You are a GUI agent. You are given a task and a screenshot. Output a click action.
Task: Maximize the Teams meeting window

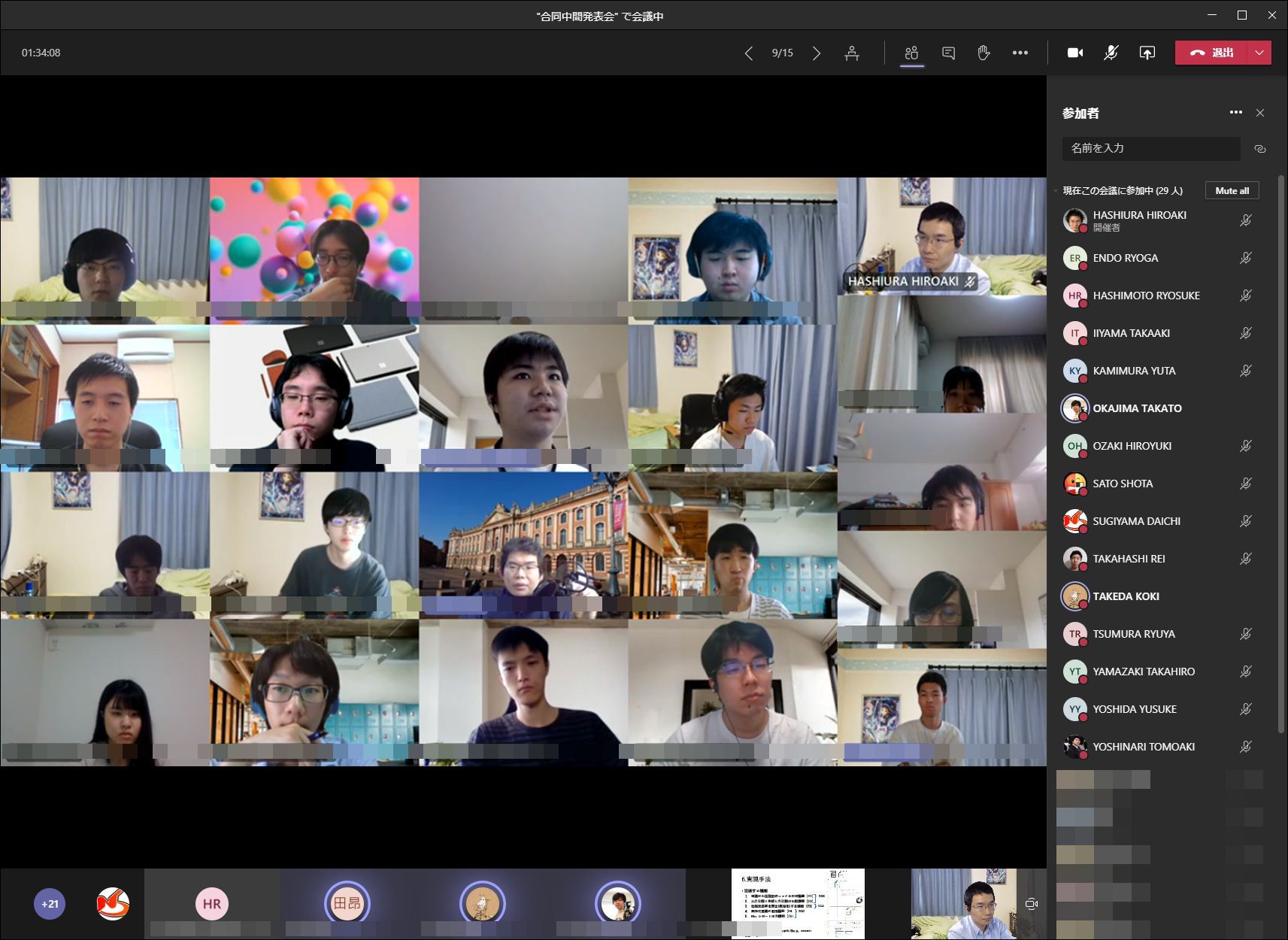1241,15
